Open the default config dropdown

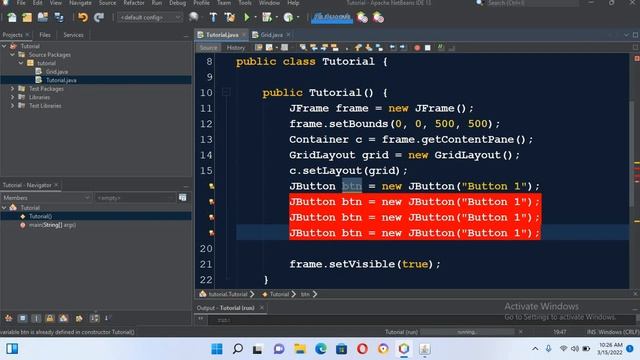pos(150,18)
